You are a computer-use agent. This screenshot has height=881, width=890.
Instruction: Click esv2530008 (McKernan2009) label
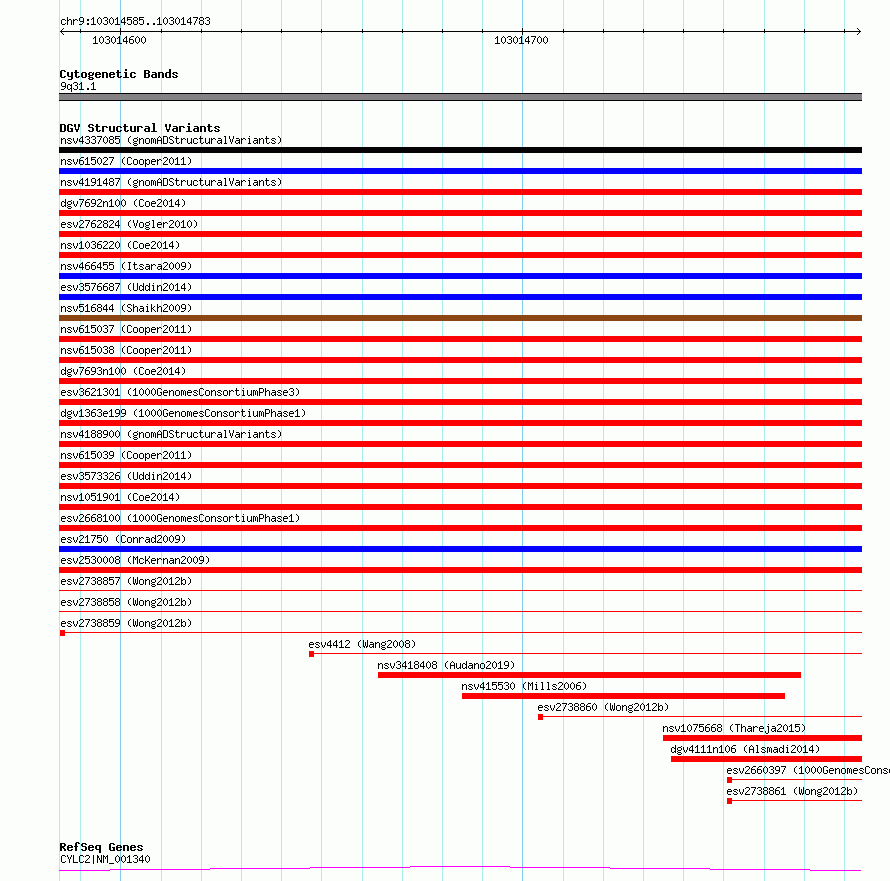click(x=135, y=560)
